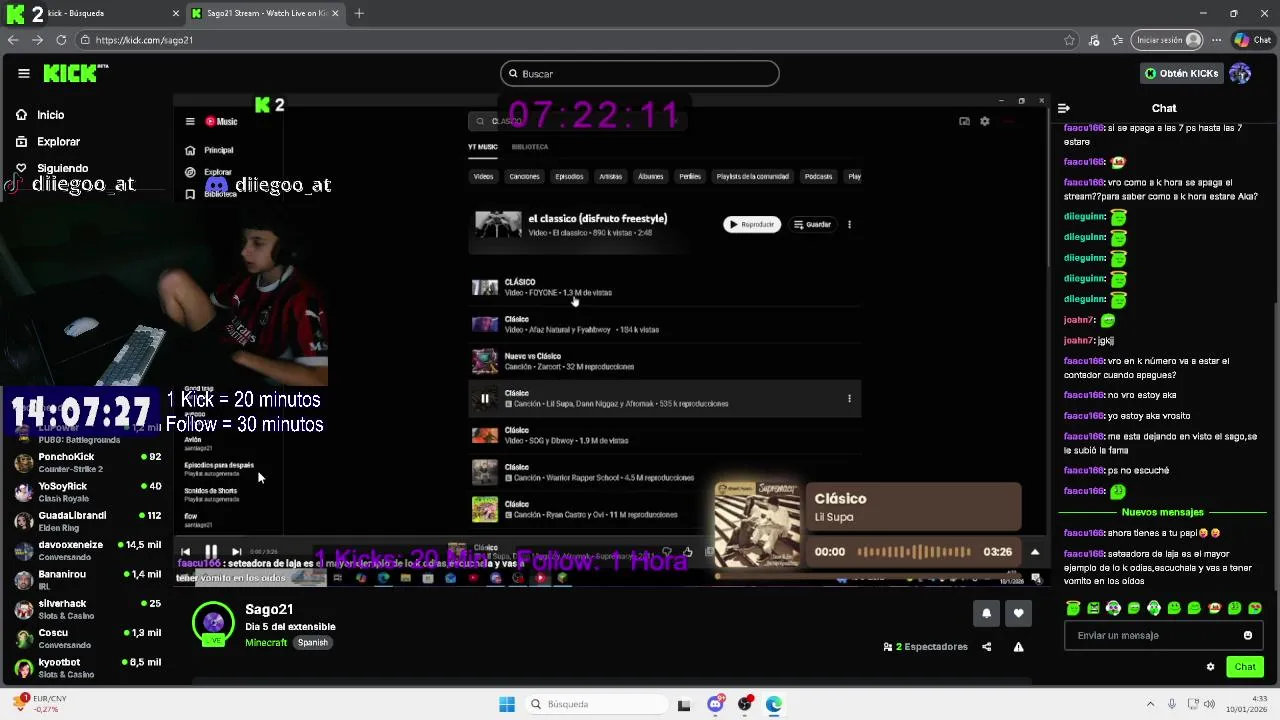Image resolution: width=1280 pixels, height=720 pixels.
Task: Insert the heart-eyes emote into chat
Action: (1255, 608)
